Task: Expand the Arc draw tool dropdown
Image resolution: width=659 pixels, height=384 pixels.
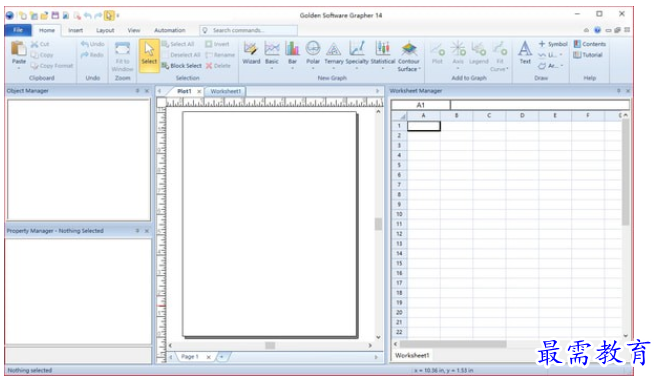Action: (x=561, y=66)
